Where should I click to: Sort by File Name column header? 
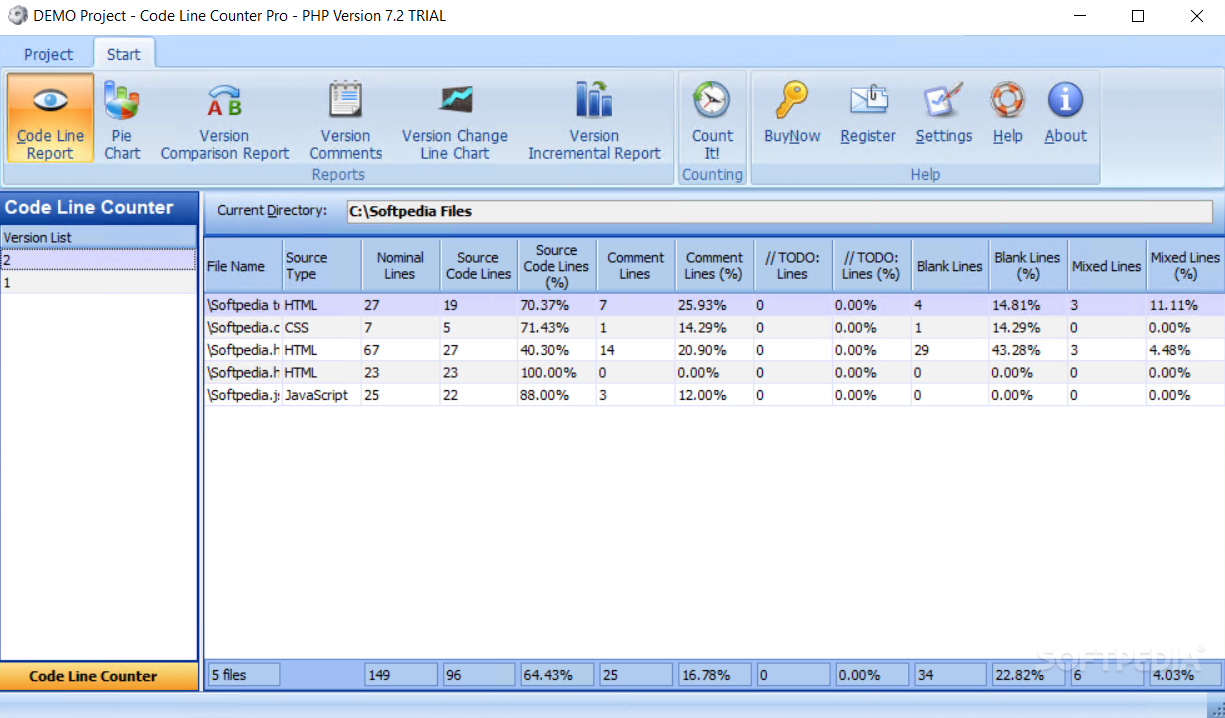tap(243, 266)
